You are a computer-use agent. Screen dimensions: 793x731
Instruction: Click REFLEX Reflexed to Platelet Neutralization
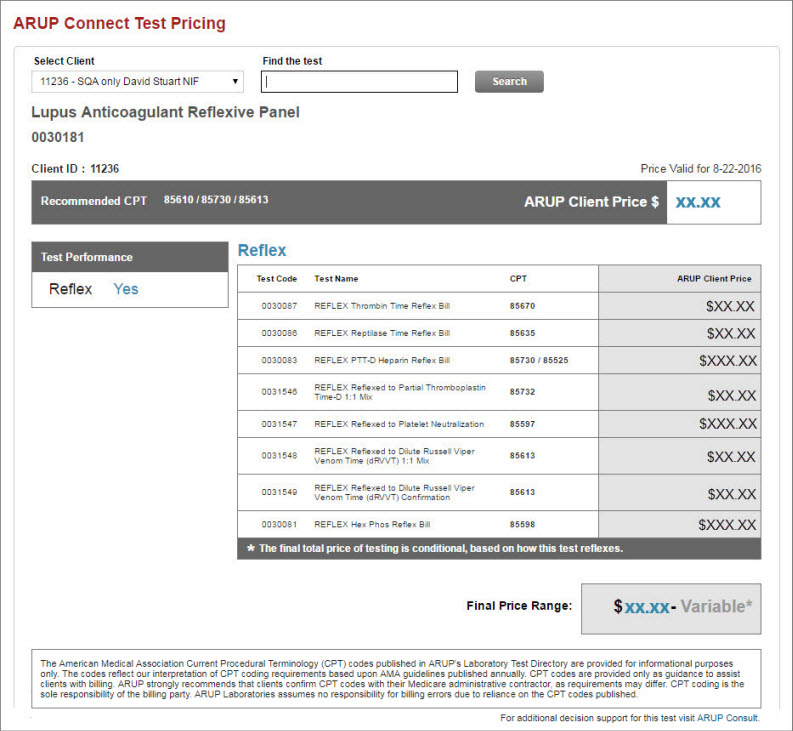click(399, 424)
